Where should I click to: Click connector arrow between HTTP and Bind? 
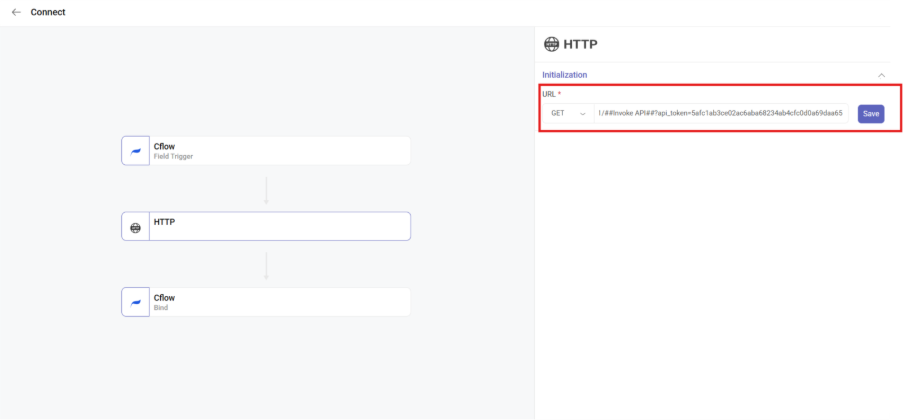click(266, 265)
